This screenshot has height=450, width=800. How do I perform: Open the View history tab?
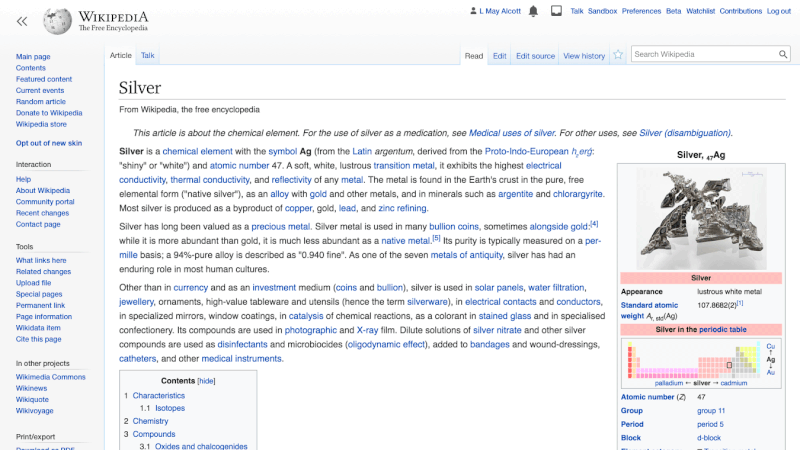pos(584,56)
